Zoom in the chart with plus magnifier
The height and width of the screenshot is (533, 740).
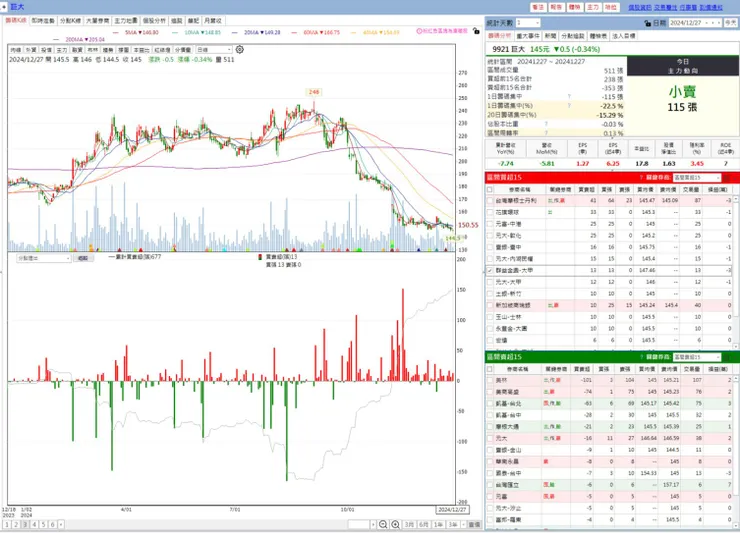pos(395,525)
